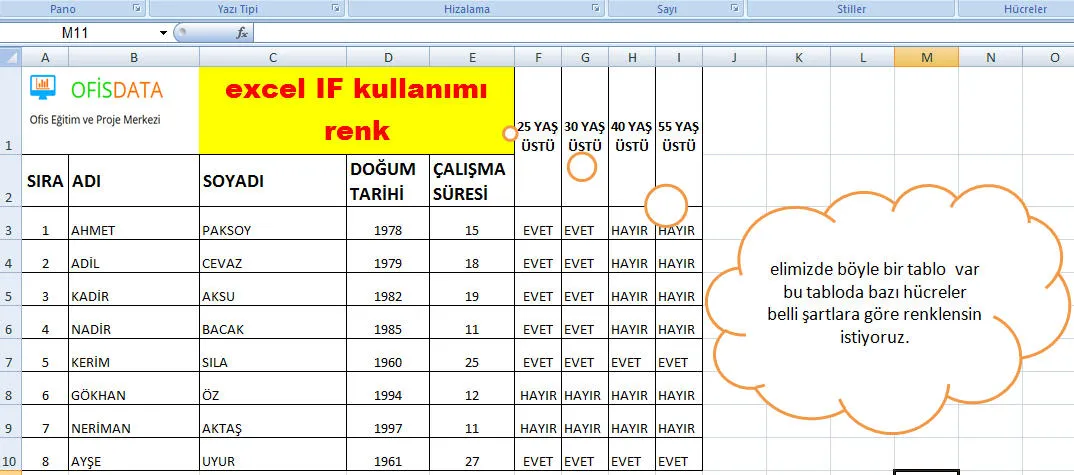This screenshot has height=475, width=1074.
Task: Select the cell with birth year 1994
Action: pyautogui.click(x=388, y=396)
